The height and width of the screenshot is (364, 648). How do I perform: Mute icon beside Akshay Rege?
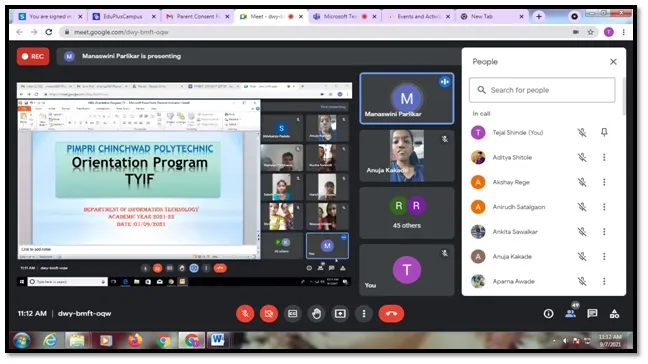582,182
